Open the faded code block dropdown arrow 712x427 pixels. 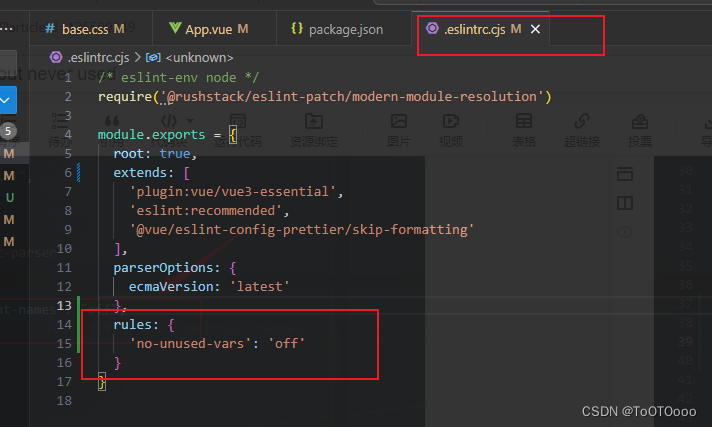(x=190, y=121)
